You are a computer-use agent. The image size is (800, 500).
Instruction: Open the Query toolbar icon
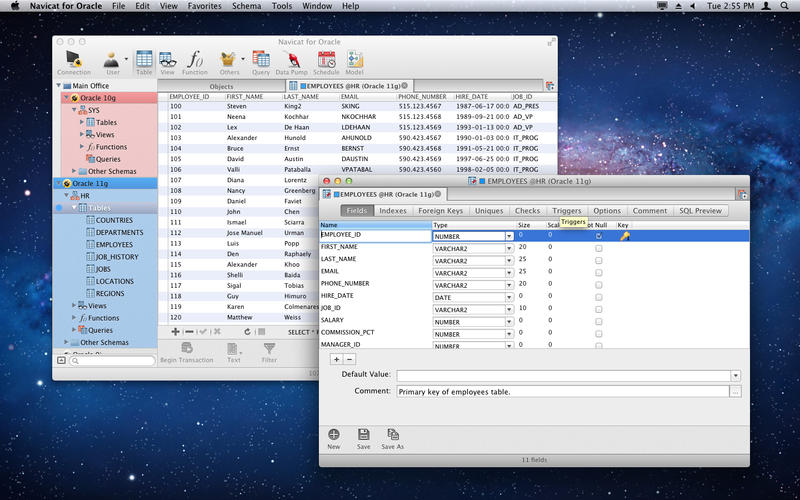tap(261, 63)
